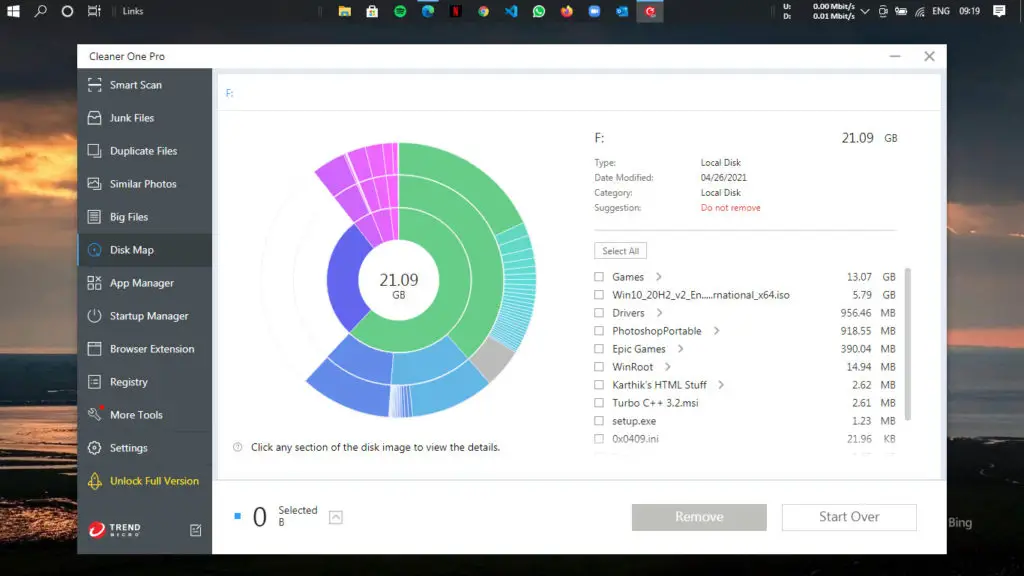Open Netflix from the taskbar
The height and width of the screenshot is (576, 1024).
tap(455, 11)
